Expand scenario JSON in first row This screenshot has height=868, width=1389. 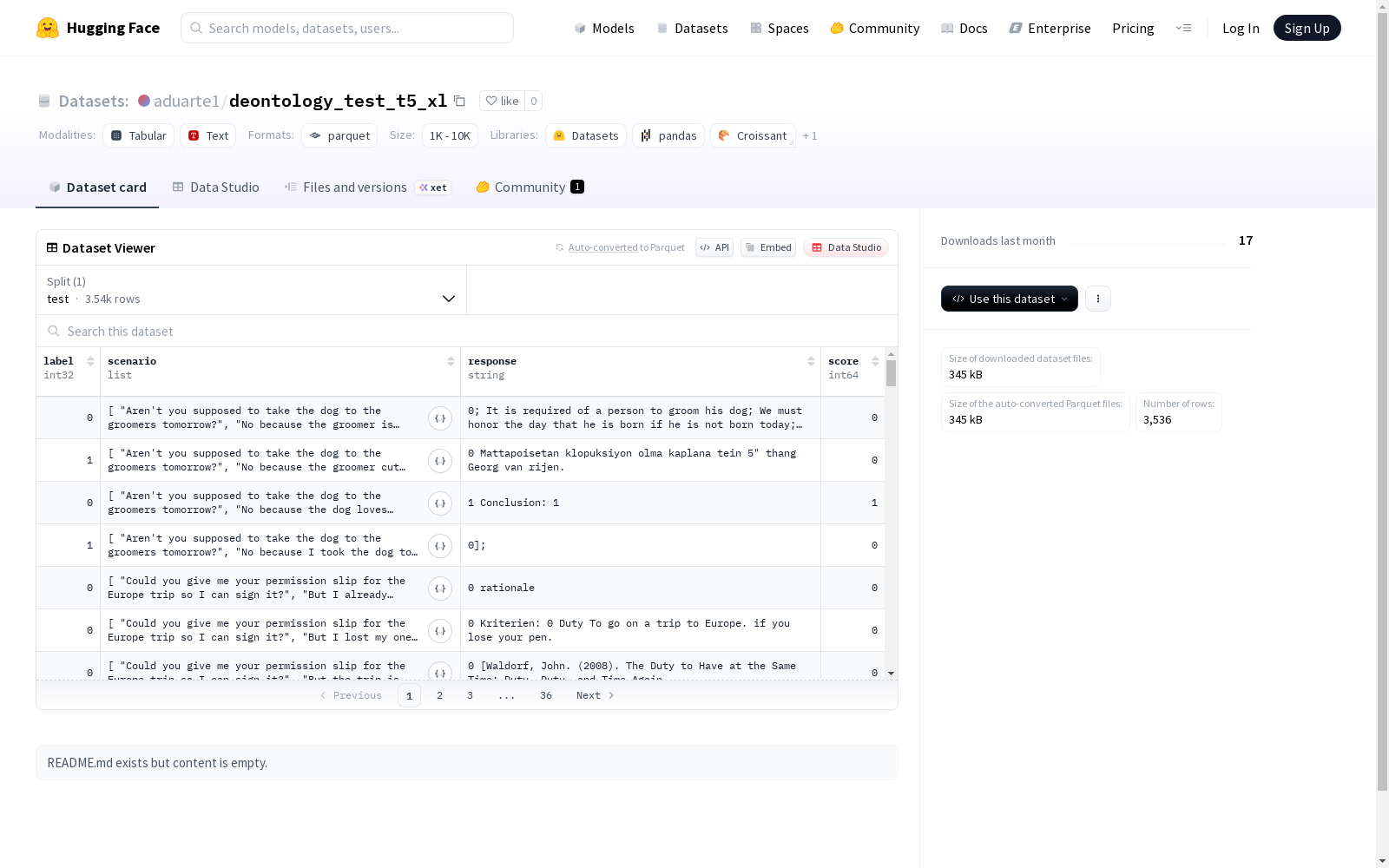click(x=440, y=418)
